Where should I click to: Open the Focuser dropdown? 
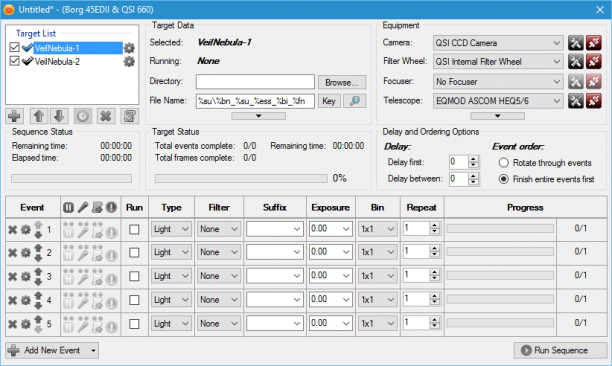point(498,82)
